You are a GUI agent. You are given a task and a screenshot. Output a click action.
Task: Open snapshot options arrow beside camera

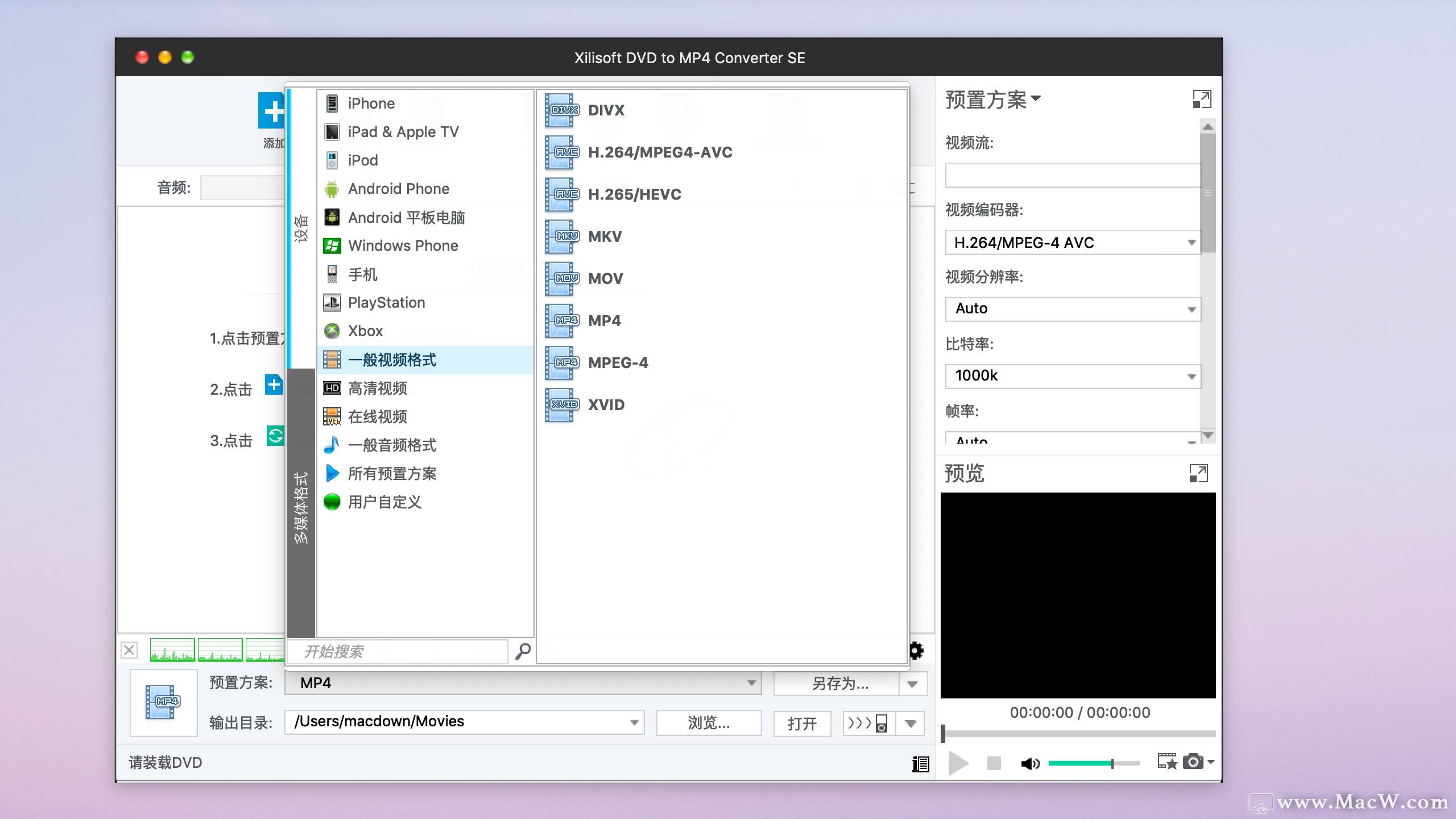point(1210,762)
